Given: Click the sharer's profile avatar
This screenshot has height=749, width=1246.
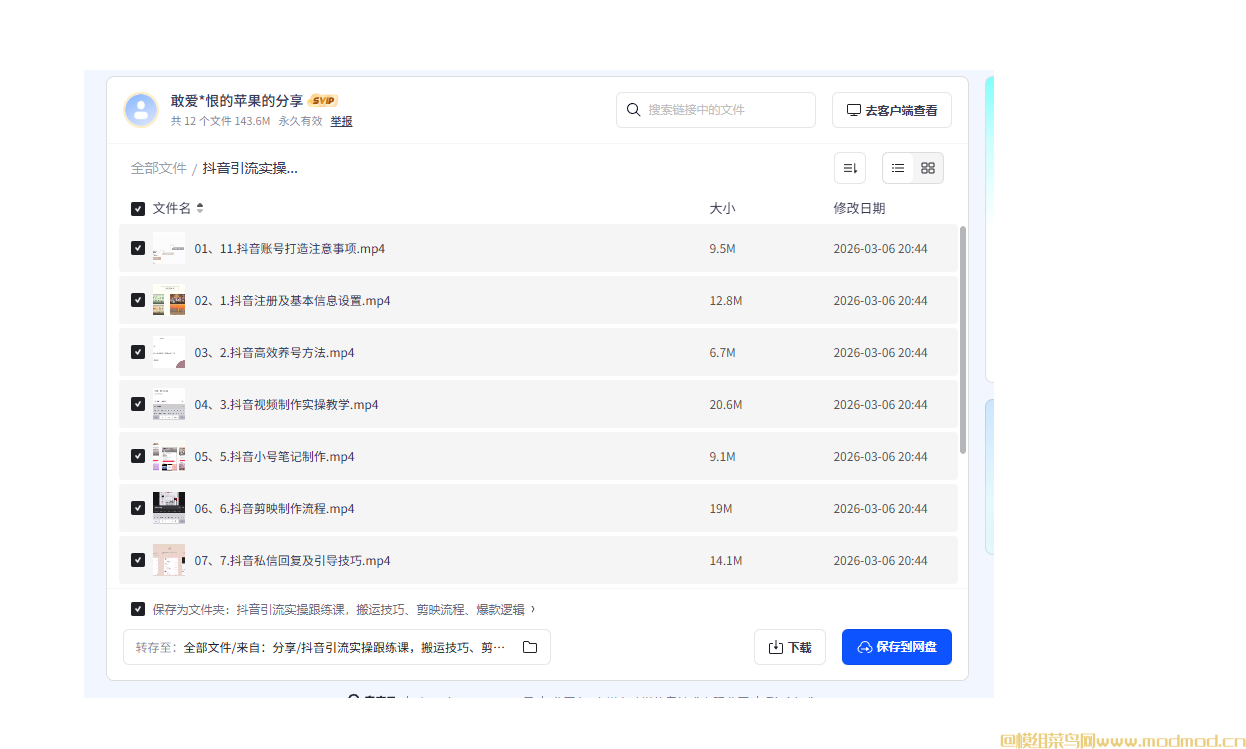Looking at the screenshot, I should click(141, 110).
